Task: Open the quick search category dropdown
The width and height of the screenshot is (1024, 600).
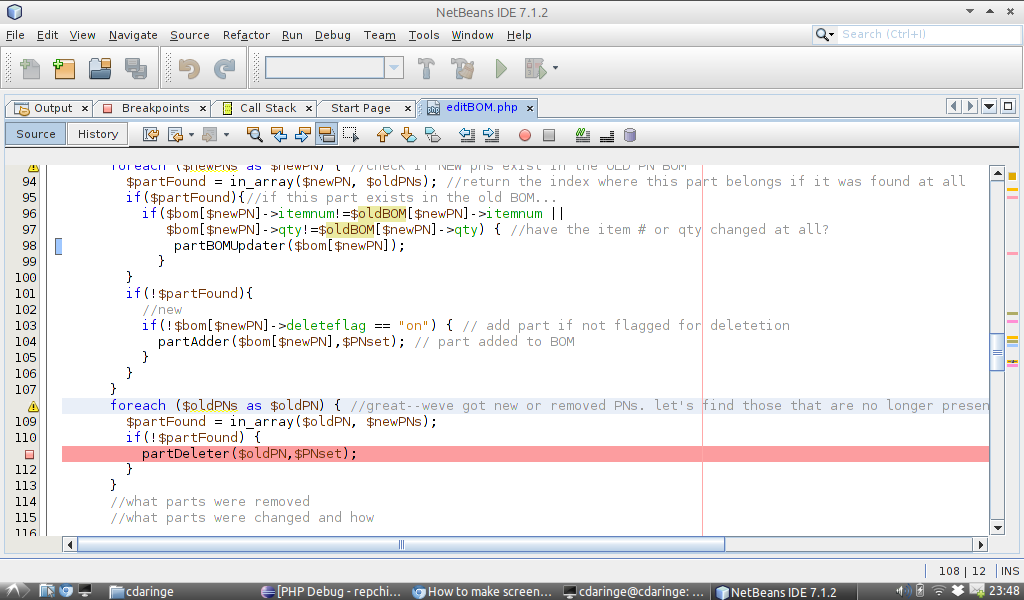Action: pyautogui.click(x=825, y=35)
